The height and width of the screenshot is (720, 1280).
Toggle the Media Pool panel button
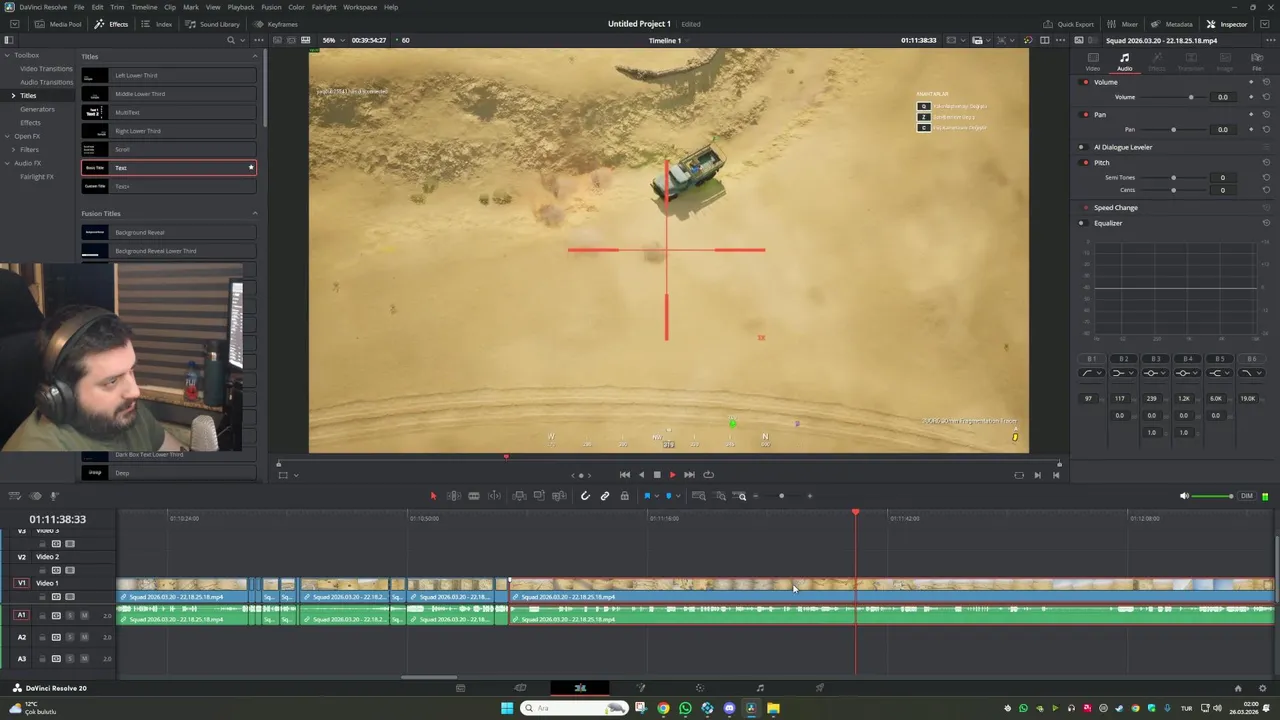click(59, 24)
